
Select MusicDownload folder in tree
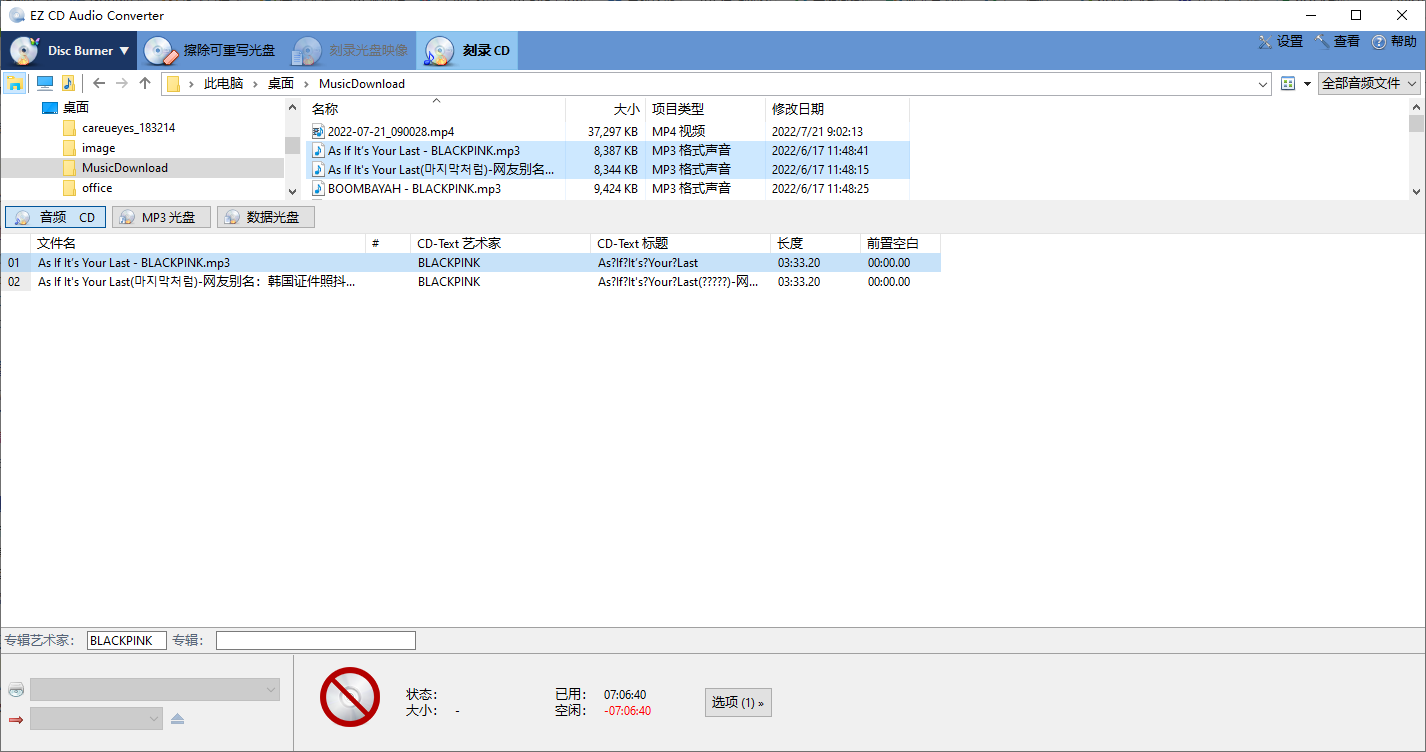[125, 168]
